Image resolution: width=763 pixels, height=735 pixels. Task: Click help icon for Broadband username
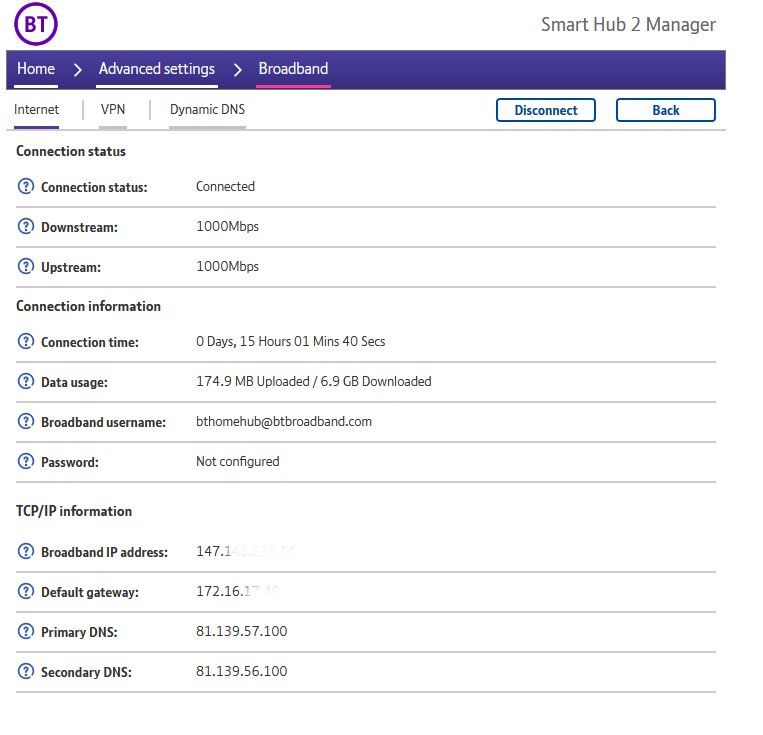point(26,422)
